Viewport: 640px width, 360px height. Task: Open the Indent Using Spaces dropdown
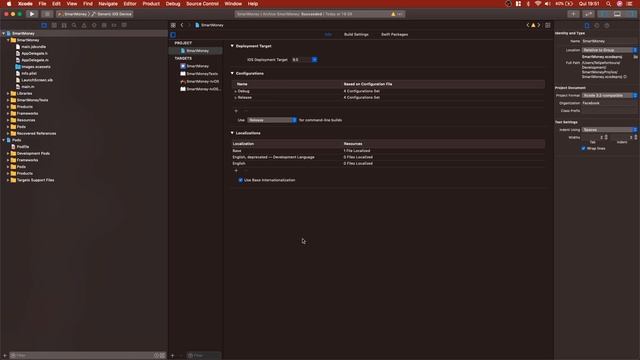click(x=609, y=130)
